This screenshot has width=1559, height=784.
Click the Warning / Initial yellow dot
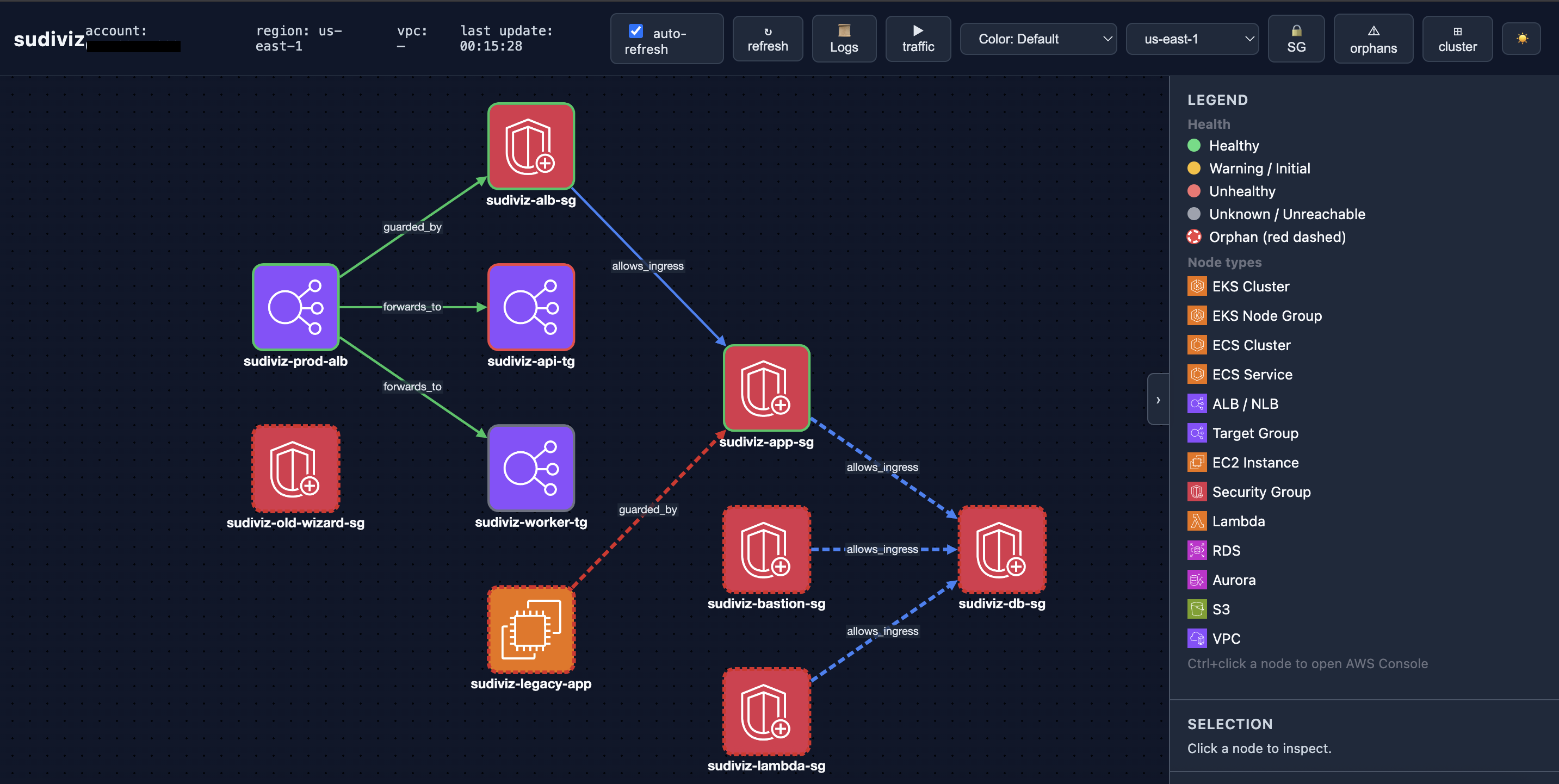point(1193,168)
